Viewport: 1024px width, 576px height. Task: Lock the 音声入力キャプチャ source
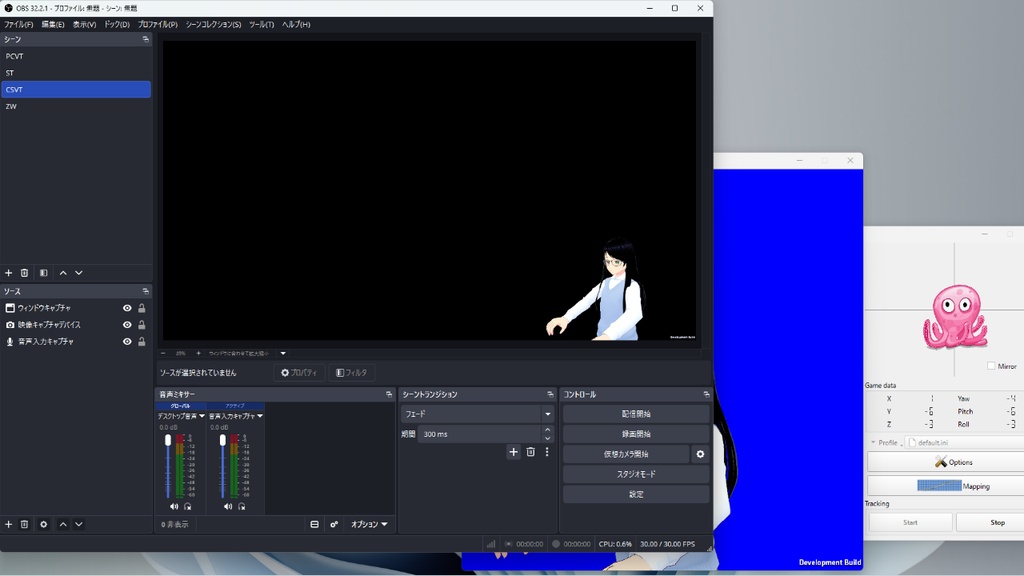142,342
